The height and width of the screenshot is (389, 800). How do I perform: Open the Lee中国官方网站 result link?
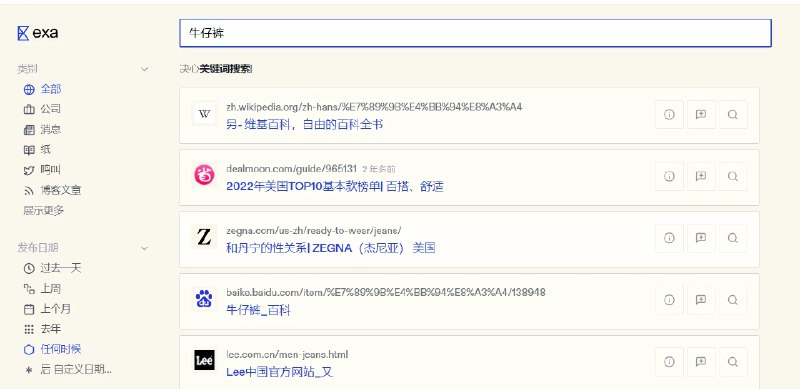(x=280, y=372)
